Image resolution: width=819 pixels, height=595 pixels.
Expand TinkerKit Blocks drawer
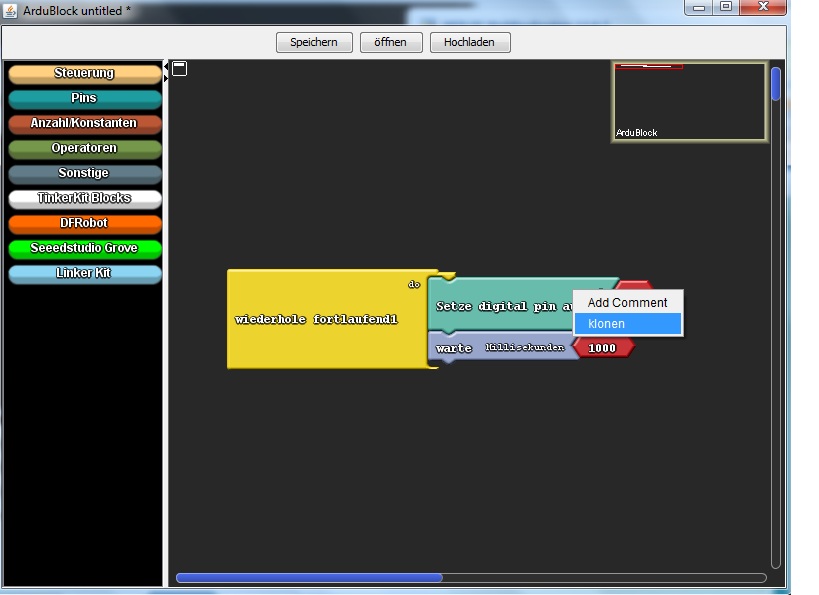tap(84, 198)
